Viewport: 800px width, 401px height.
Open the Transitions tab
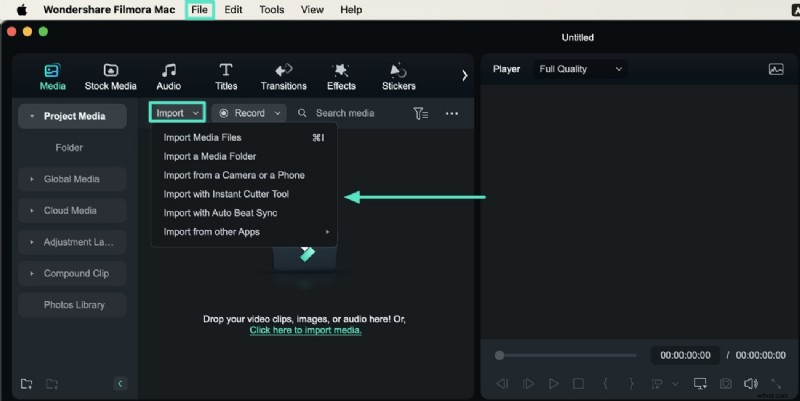click(283, 76)
